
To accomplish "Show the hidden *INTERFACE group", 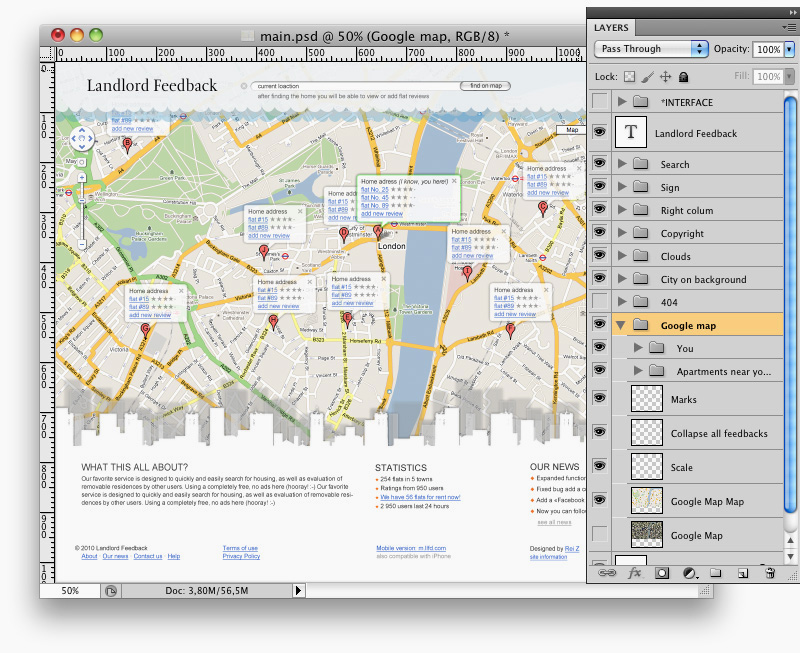I will [x=600, y=102].
